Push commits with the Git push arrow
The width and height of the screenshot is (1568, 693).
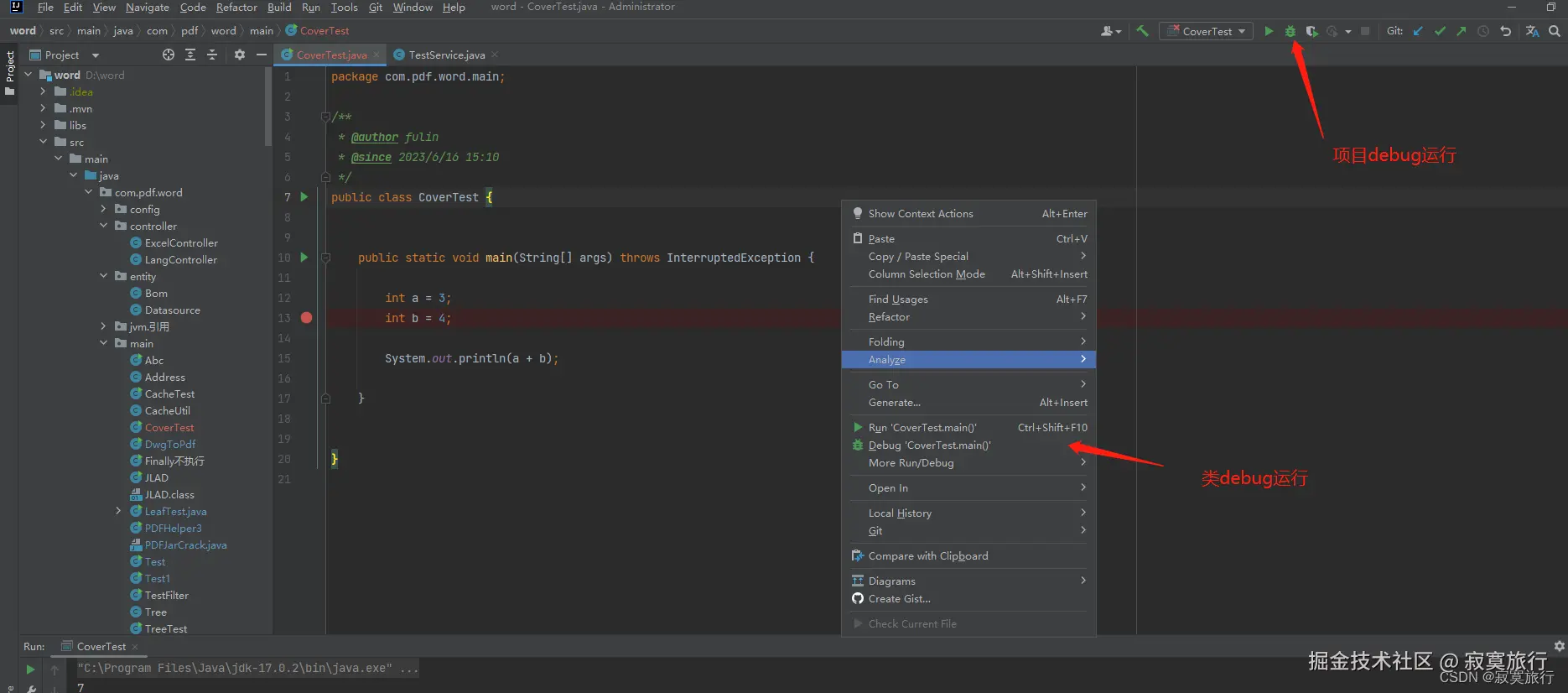coord(1462,31)
